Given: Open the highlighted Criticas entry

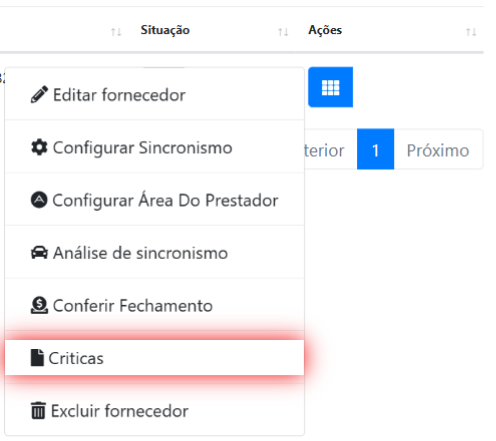Looking at the screenshot, I should (x=155, y=358).
